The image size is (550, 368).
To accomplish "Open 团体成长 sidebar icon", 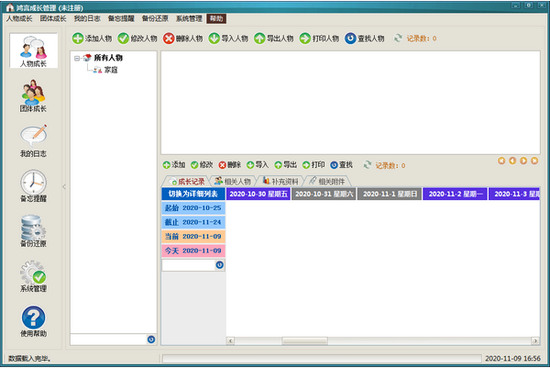I will click(33, 96).
